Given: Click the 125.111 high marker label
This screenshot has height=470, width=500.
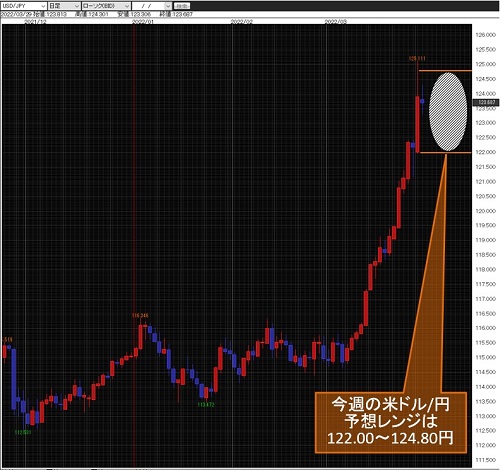Looking at the screenshot, I should (x=417, y=59).
